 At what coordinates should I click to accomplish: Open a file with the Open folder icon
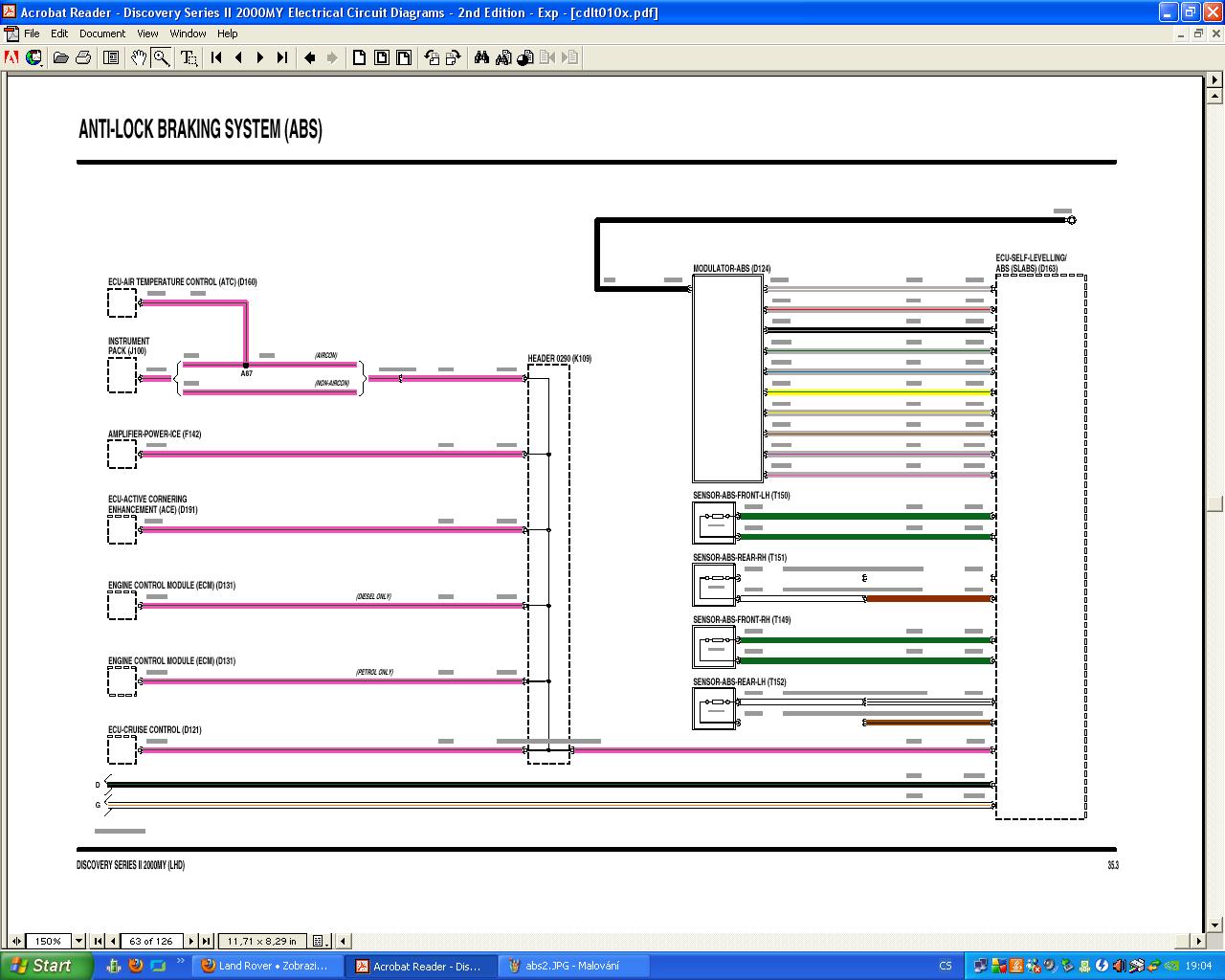(x=60, y=58)
